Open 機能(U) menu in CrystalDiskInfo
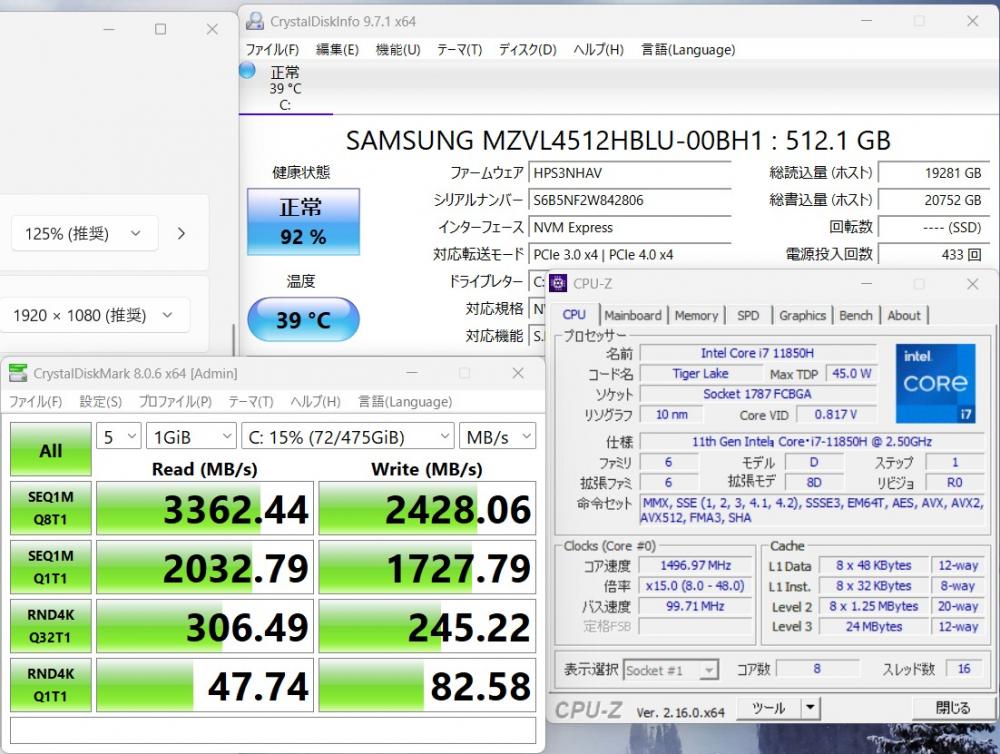 [398, 50]
